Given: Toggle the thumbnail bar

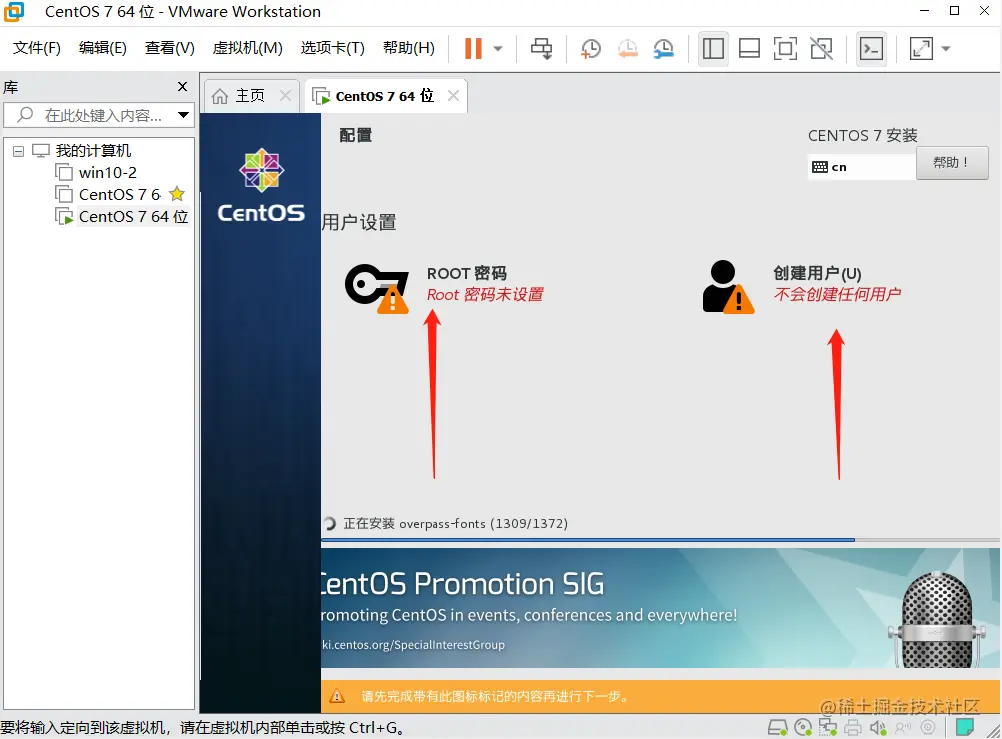Looking at the screenshot, I should pos(749,47).
